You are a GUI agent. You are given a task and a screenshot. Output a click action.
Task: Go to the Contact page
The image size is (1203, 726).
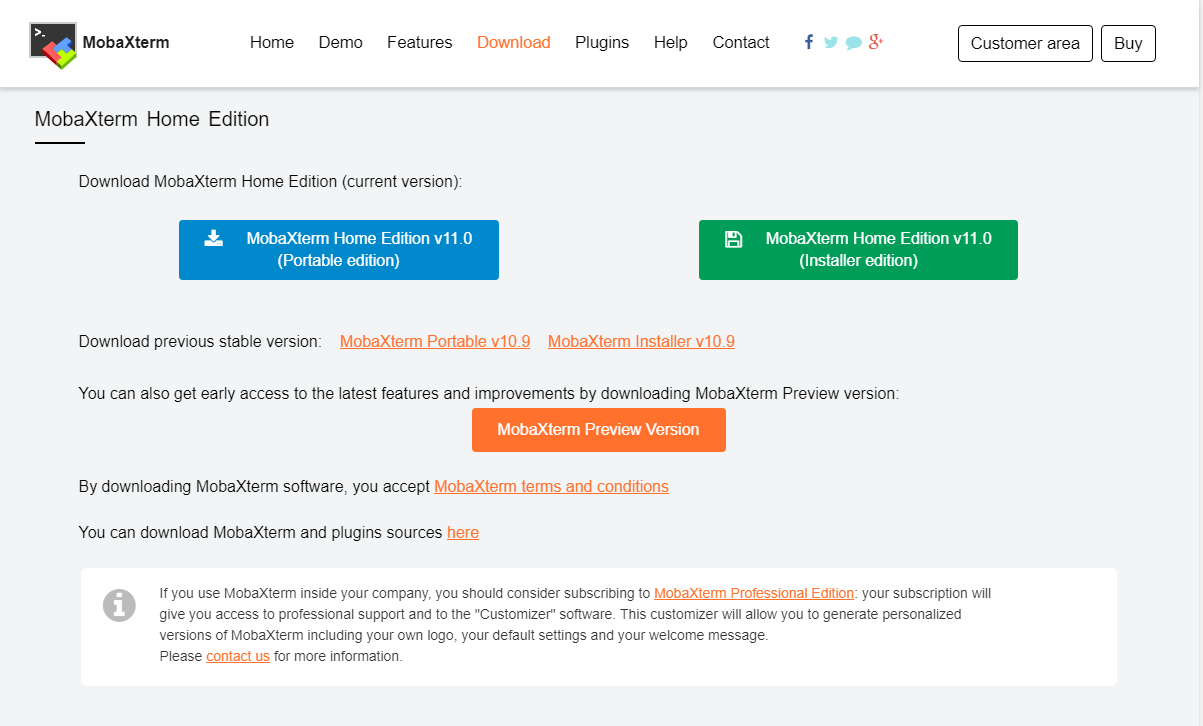[x=741, y=43]
